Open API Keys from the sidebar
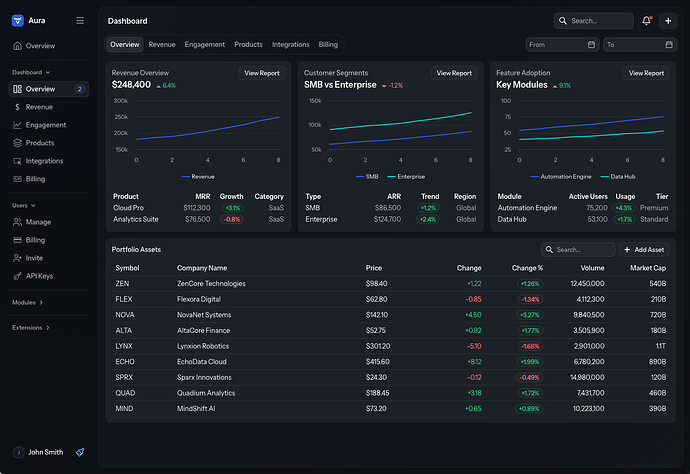Image resolution: width=690 pixels, height=474 pixels. click(39, 275)
